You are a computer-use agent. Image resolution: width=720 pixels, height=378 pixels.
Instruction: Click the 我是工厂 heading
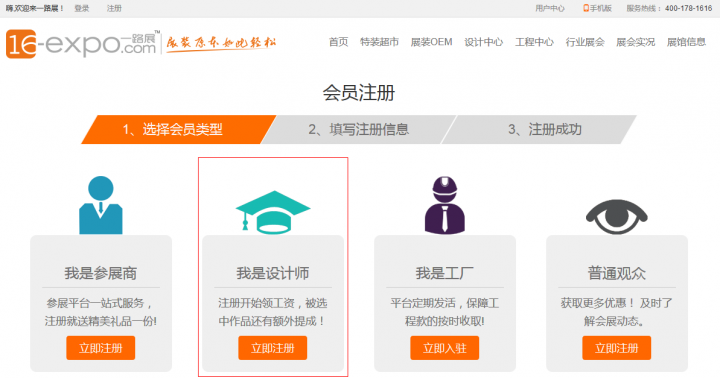click(x=444, y=273)
